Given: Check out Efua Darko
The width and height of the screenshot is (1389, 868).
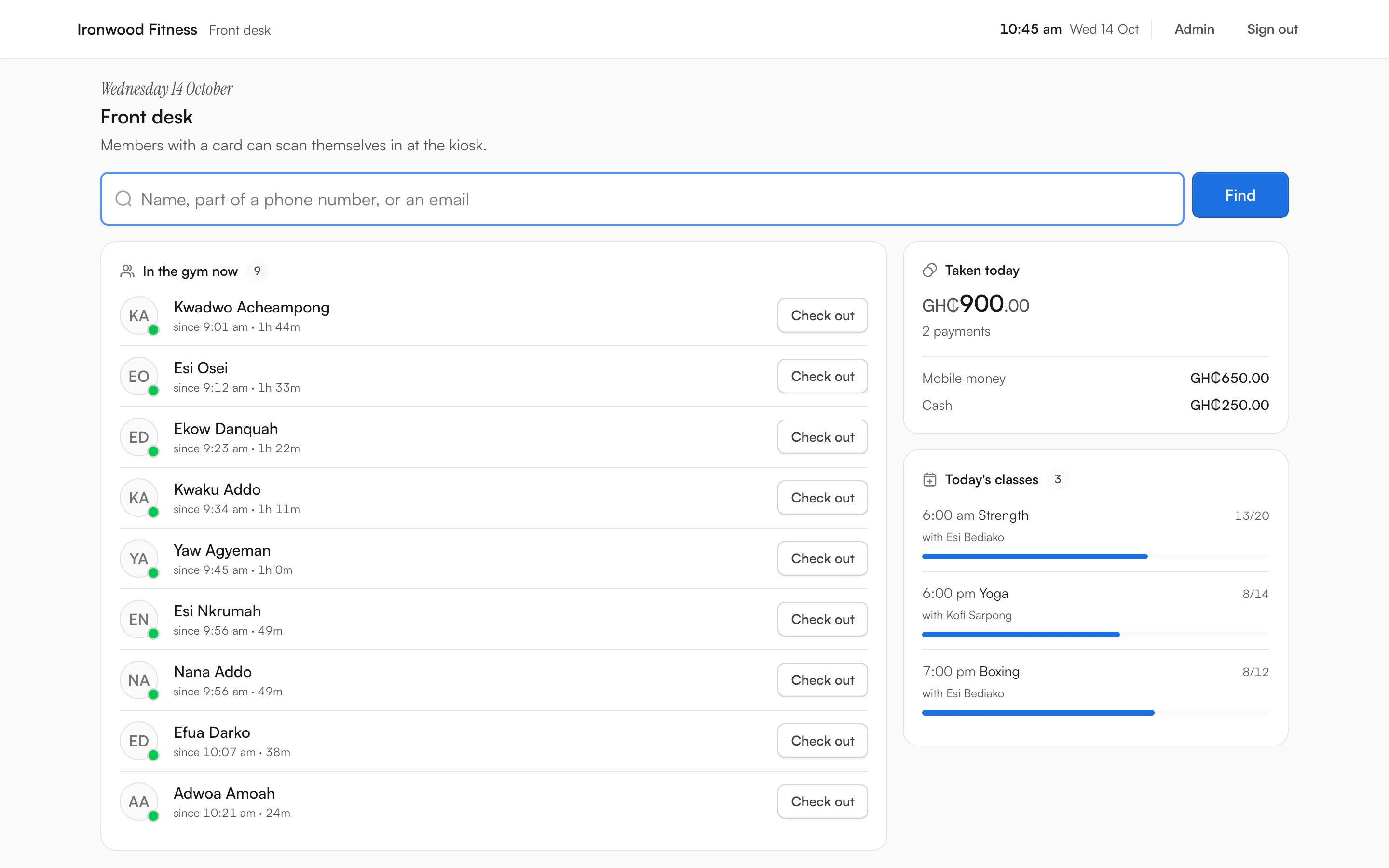Looking at the screenshot, I should click(822, 741).
